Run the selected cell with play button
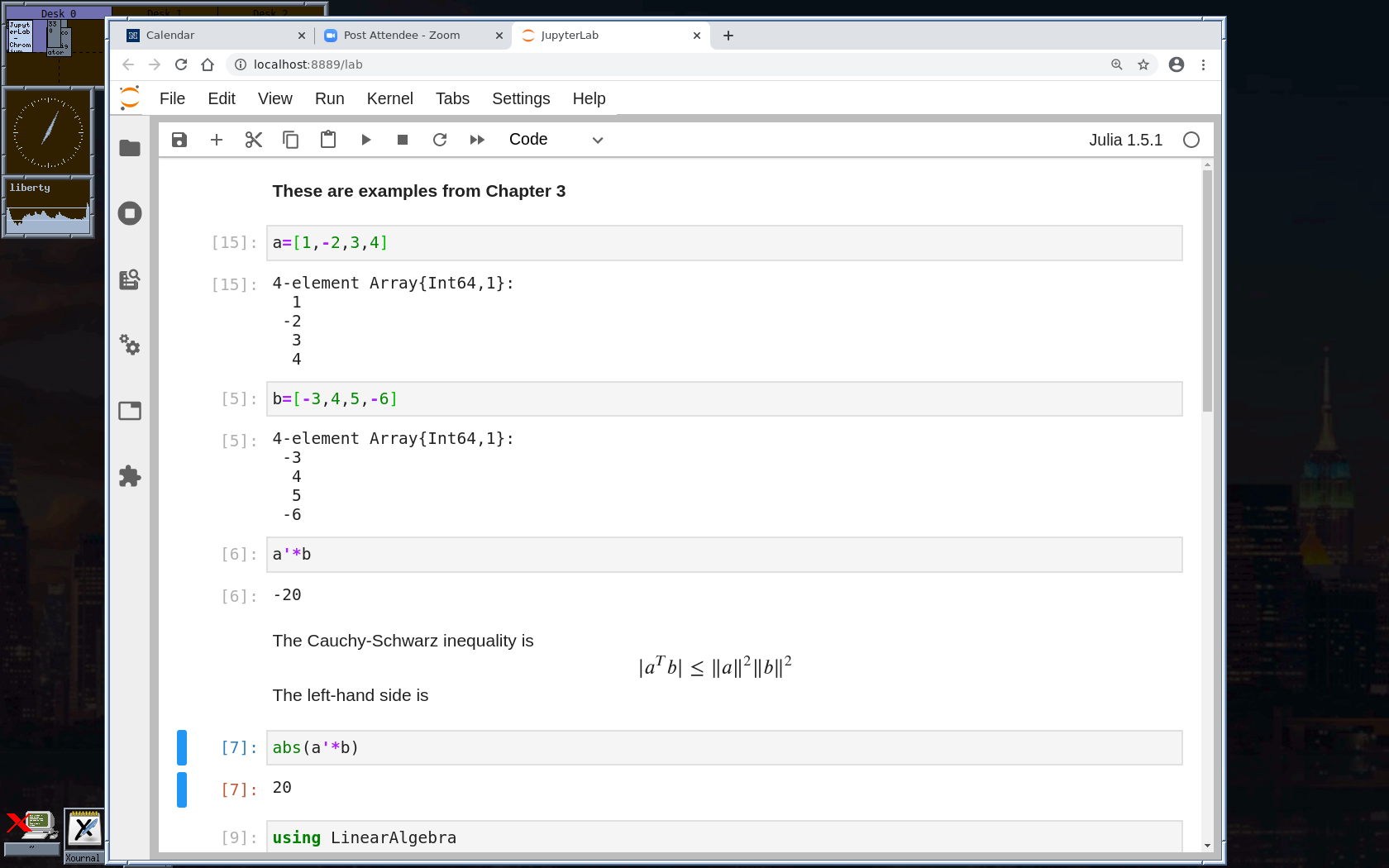Image resolution: width=1389 pixels, height=868 pixels. (365, 140)
